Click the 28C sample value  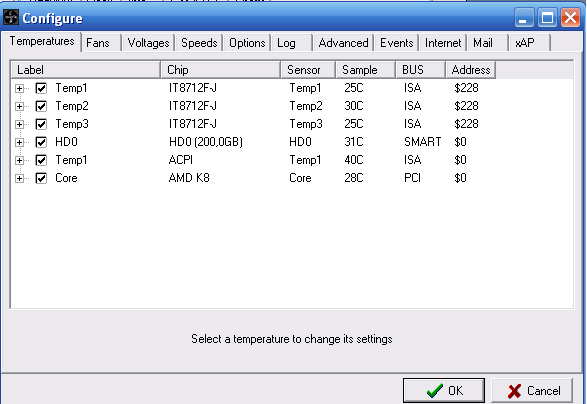coord(354,178)
